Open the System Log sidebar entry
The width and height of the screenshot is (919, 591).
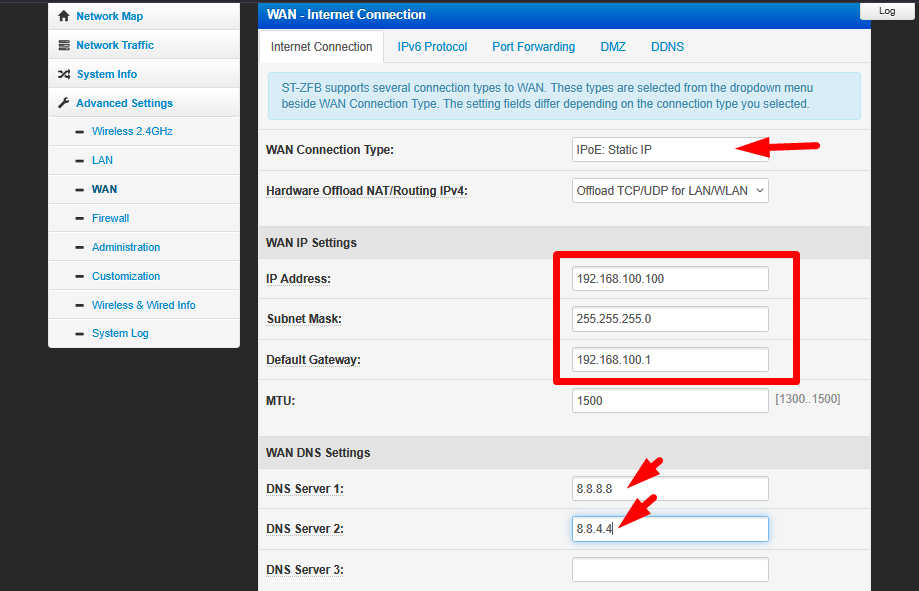(119, 333)
